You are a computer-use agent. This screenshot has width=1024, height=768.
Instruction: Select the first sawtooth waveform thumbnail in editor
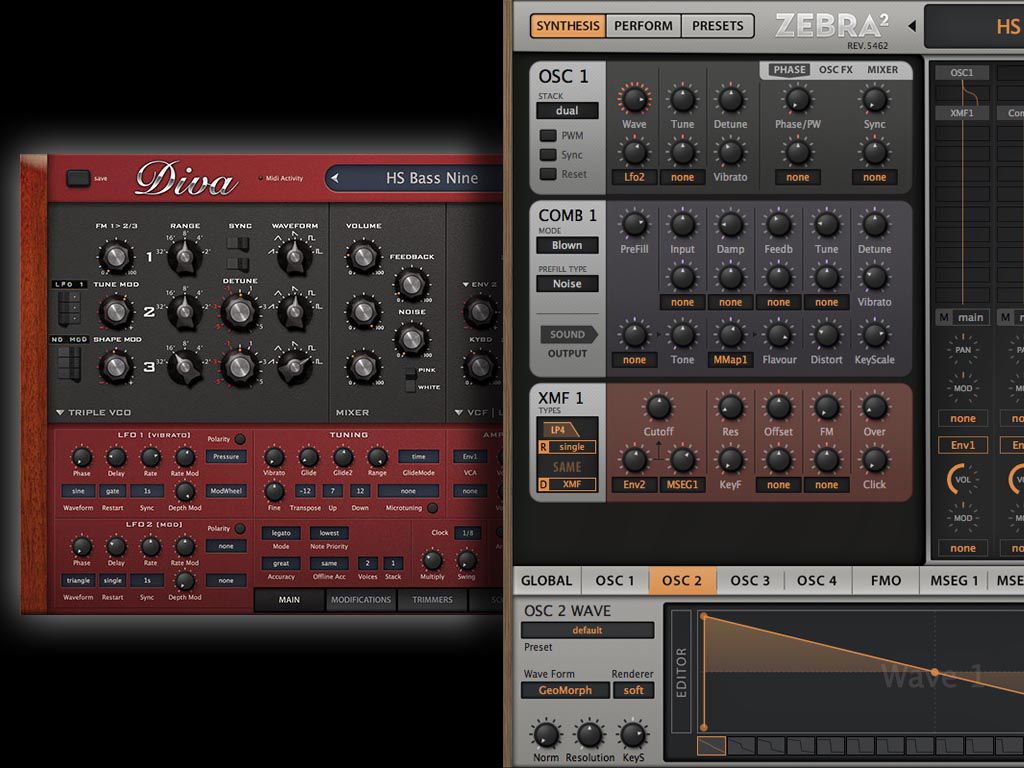tap(711, 745)
